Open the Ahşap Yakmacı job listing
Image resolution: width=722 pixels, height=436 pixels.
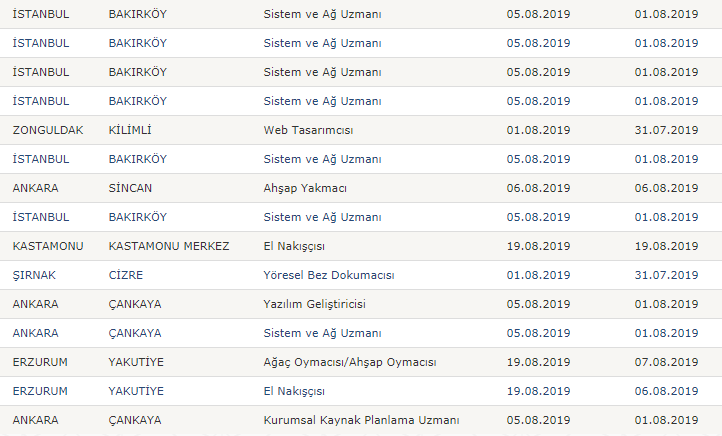pos(305,188)
